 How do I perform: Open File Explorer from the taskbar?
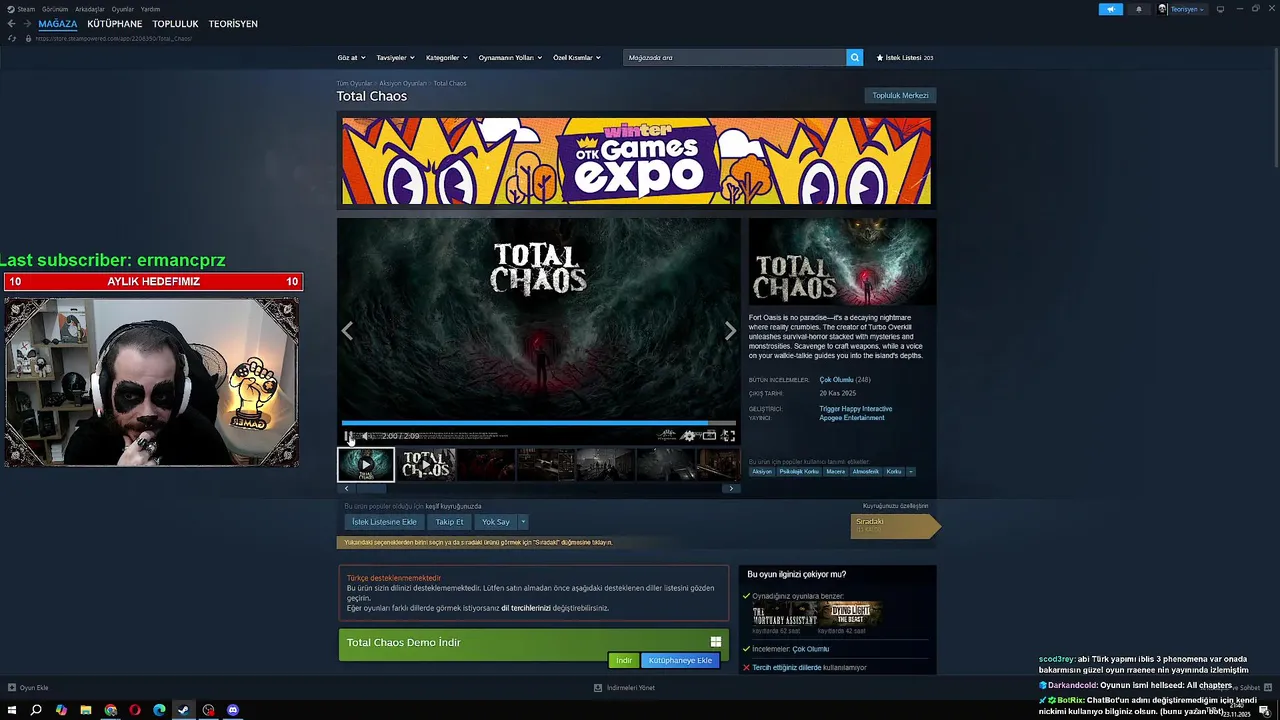click(86, 710)
